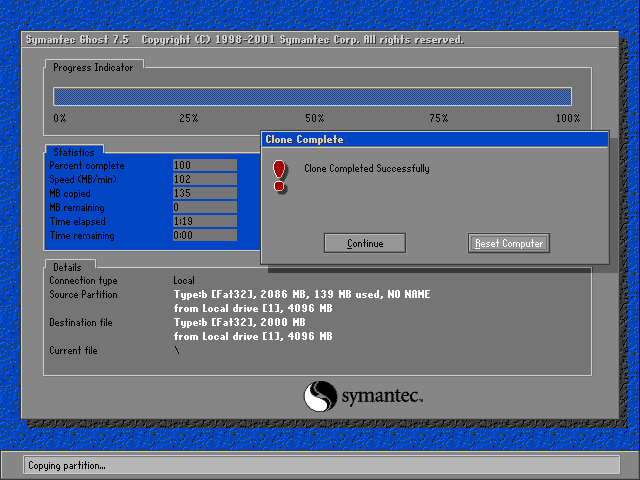The image size is (640, 480).
Task: Click the 'Time elapsed' label
Action: [x=78, y=222]
